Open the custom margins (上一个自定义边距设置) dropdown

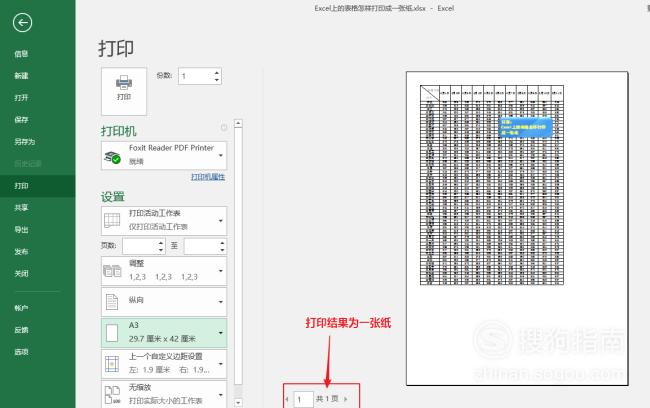[164, 364]
